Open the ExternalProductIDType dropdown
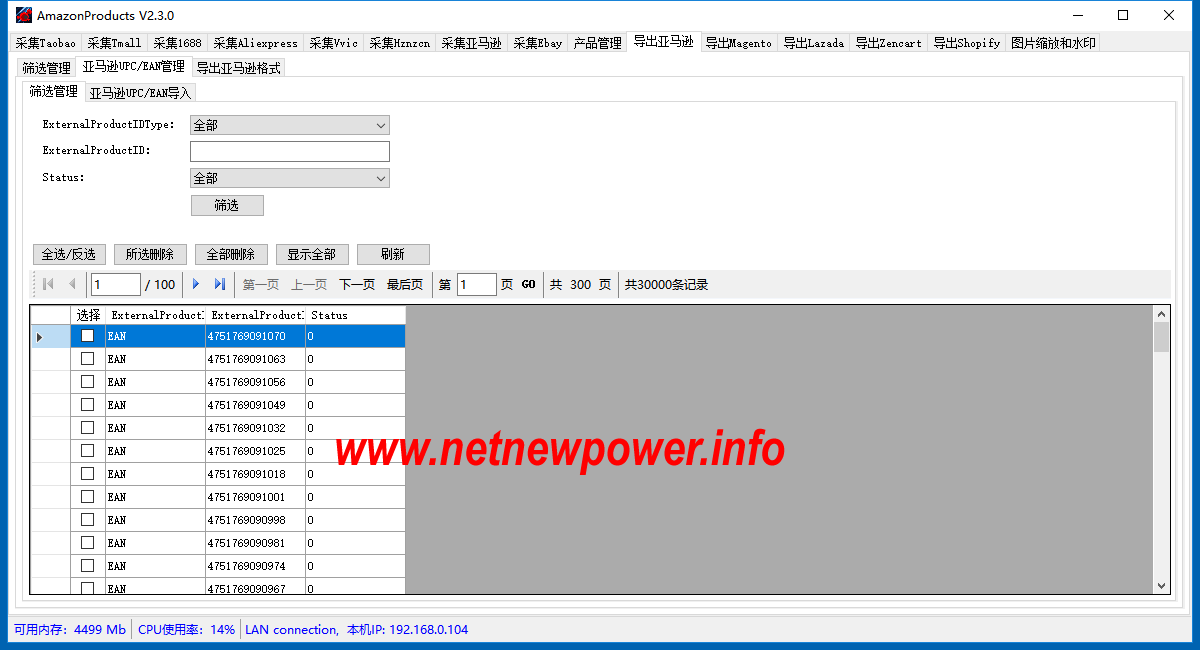The image size is (1200, 650). (290, 125)
